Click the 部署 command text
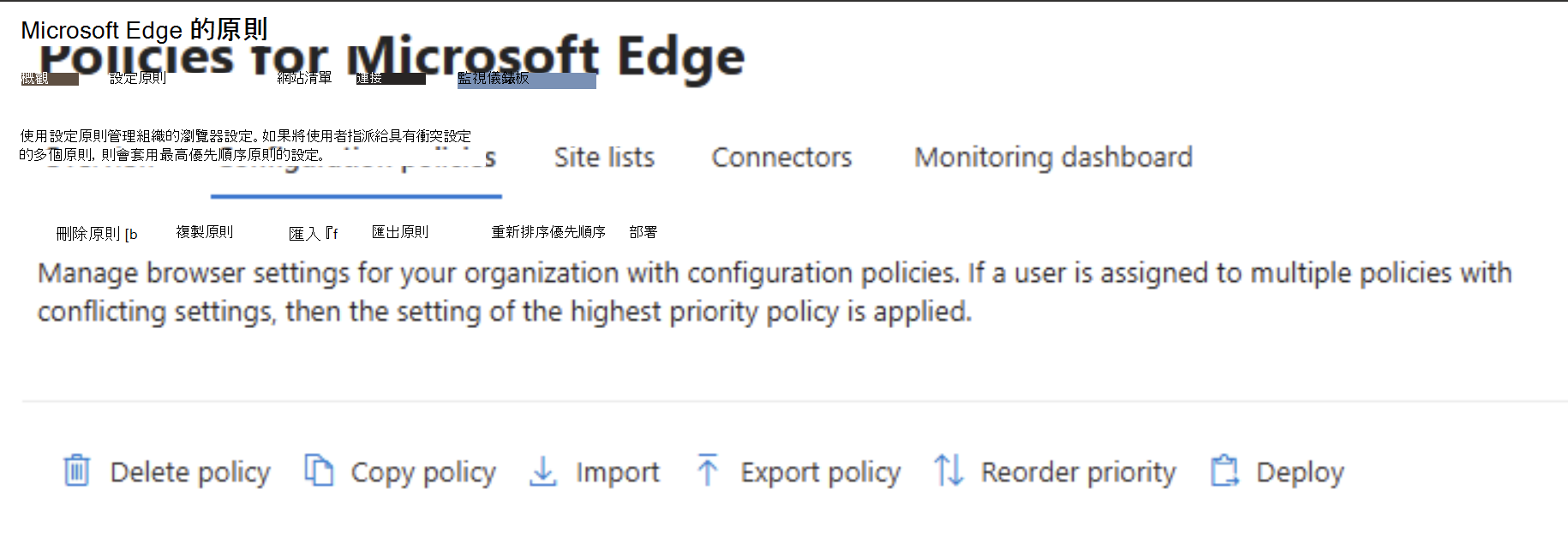The width and height of the screenshot is (1568, 537). pyautogui.click(x=643, y=232)
